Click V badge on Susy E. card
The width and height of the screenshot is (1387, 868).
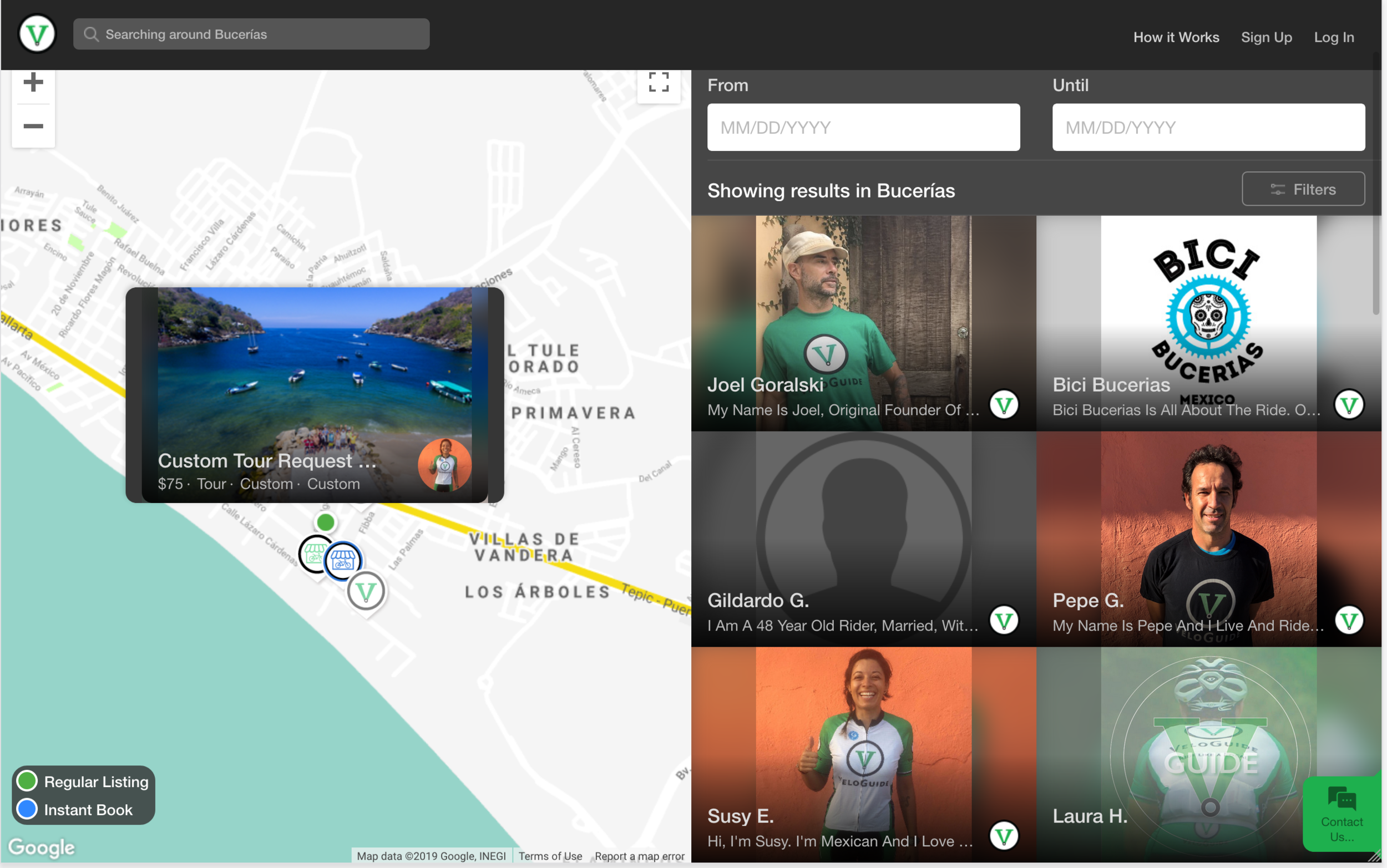[x=1004, y=836]
